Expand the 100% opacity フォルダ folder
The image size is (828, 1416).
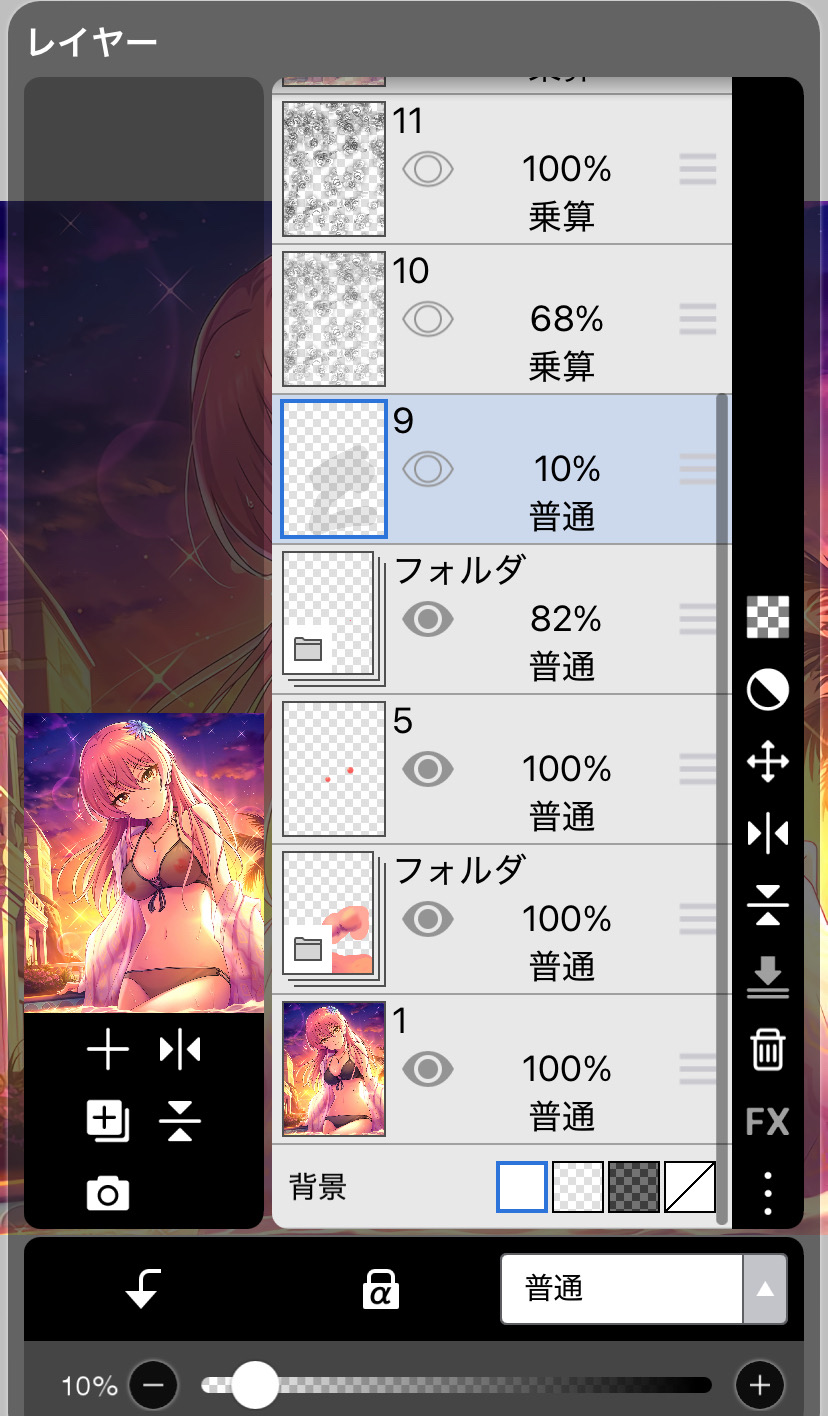308,950
